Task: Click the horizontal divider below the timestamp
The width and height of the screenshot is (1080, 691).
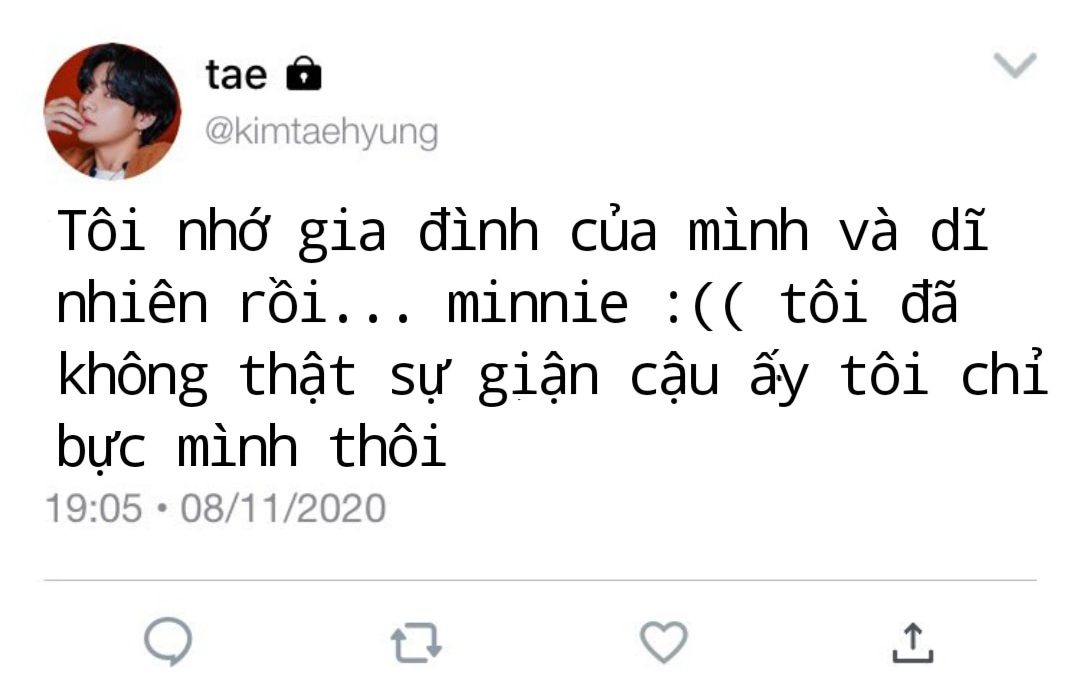Action: (540, 580)
